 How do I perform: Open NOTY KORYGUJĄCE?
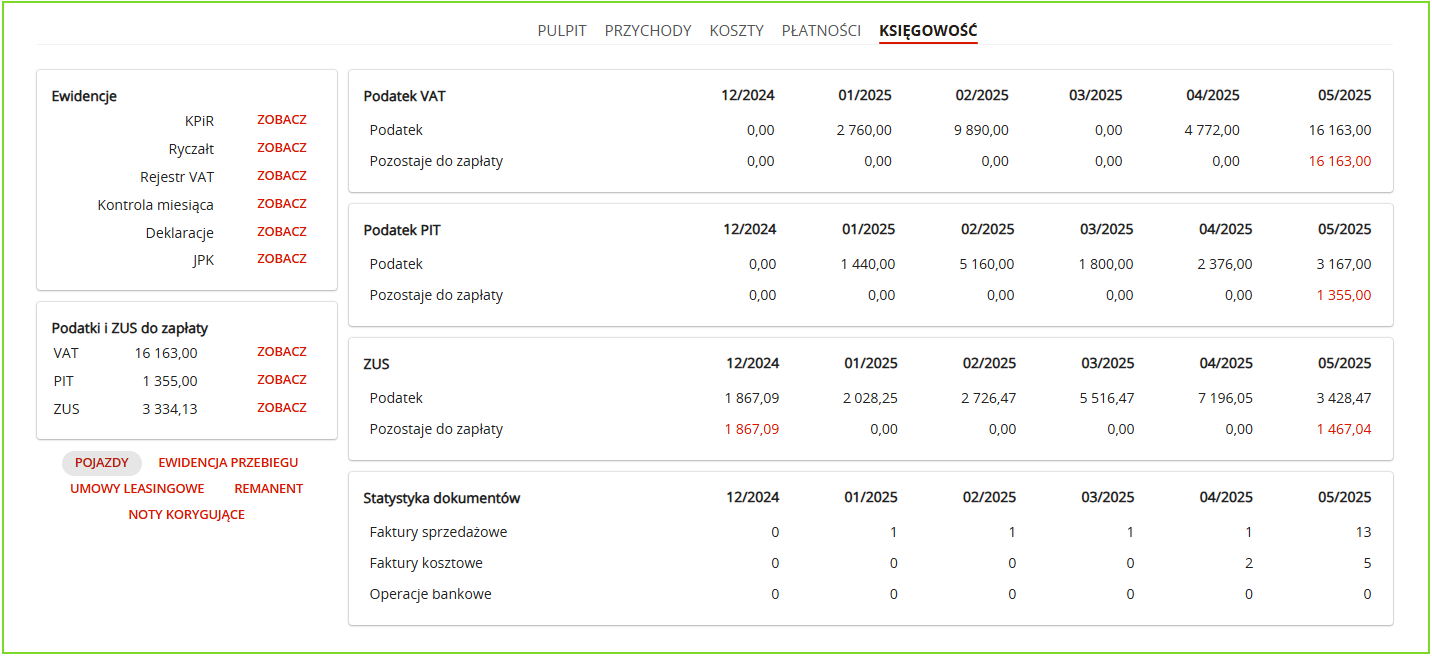[186, 515]
